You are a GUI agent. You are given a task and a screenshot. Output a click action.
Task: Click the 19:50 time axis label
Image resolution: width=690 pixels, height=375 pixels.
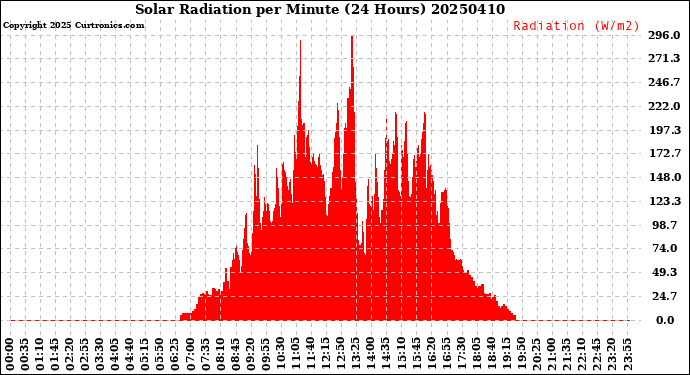[x=522, y=355]
